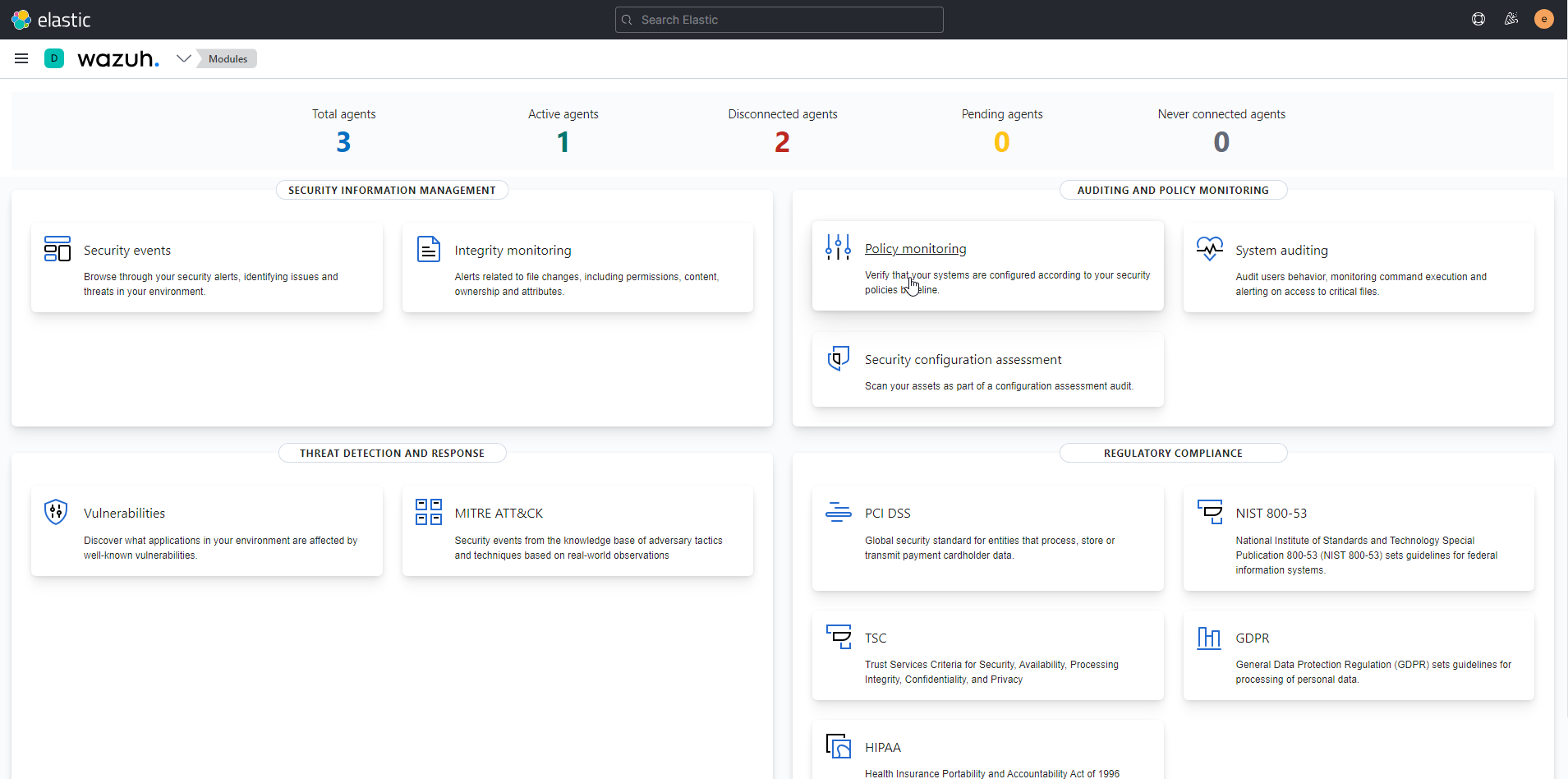Open the NIST 800-53 module
The height and width of the screenshot is (779, 1568).
[1271, 514]
